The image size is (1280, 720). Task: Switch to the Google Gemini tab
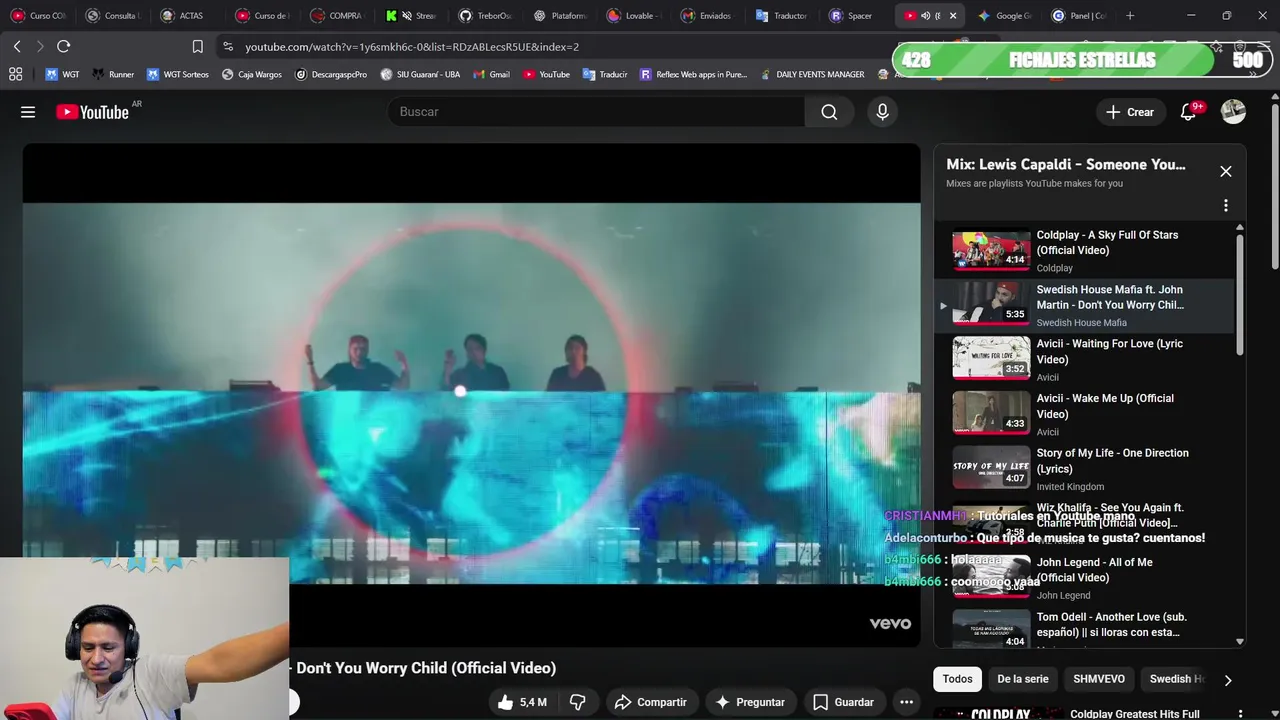pyautogui.click(x=1006, y=16)
